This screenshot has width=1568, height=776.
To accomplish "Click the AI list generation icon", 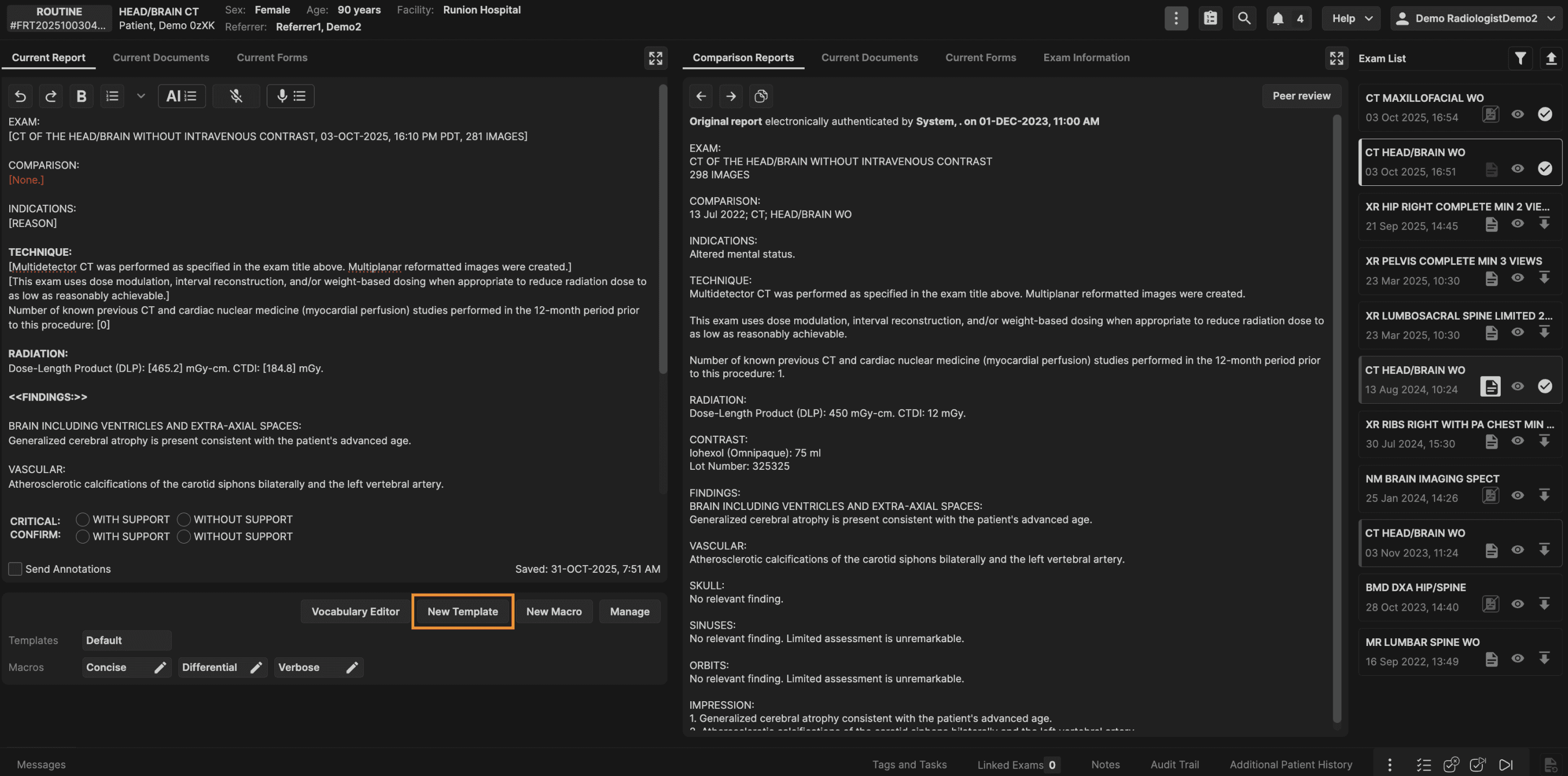I will [182, 96].
